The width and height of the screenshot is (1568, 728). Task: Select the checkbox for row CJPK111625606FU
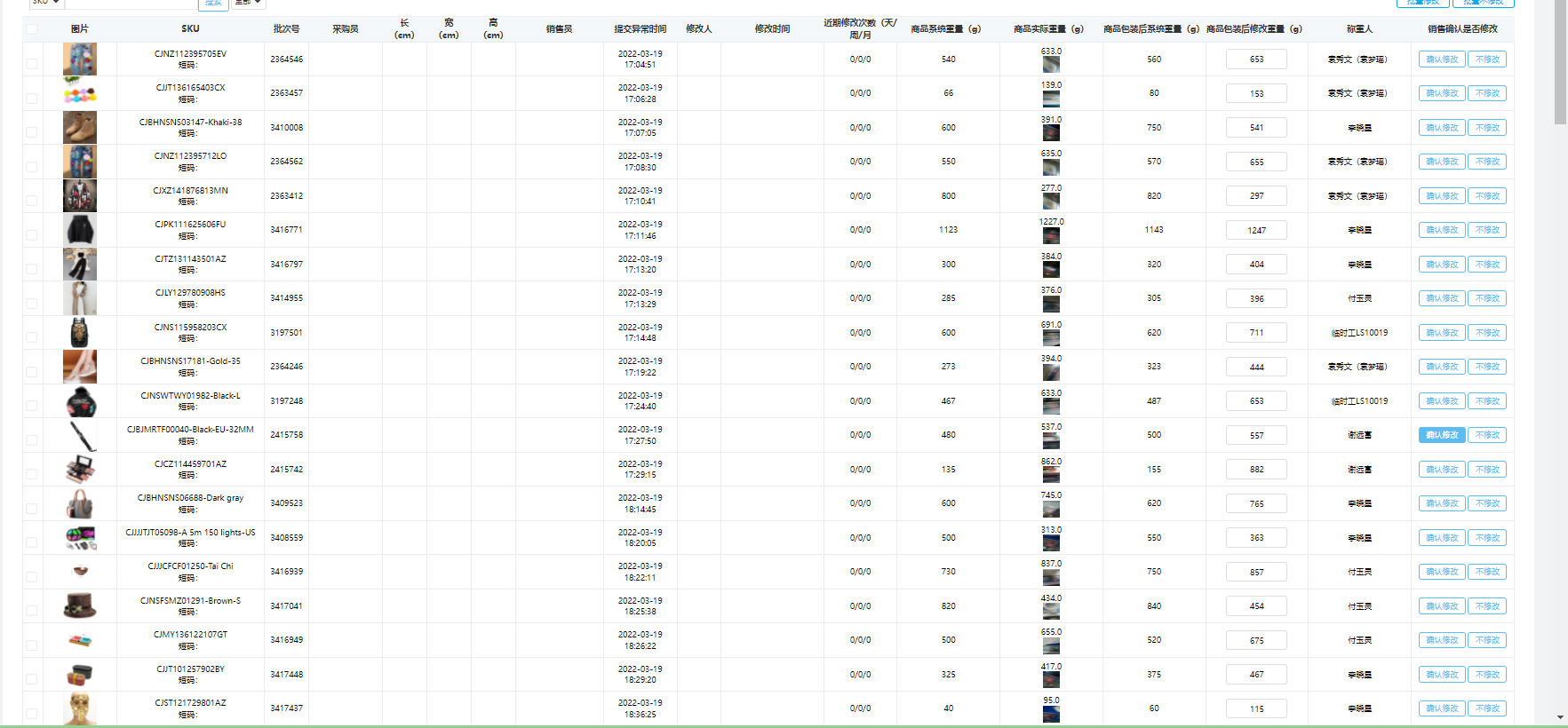(32, 235)
